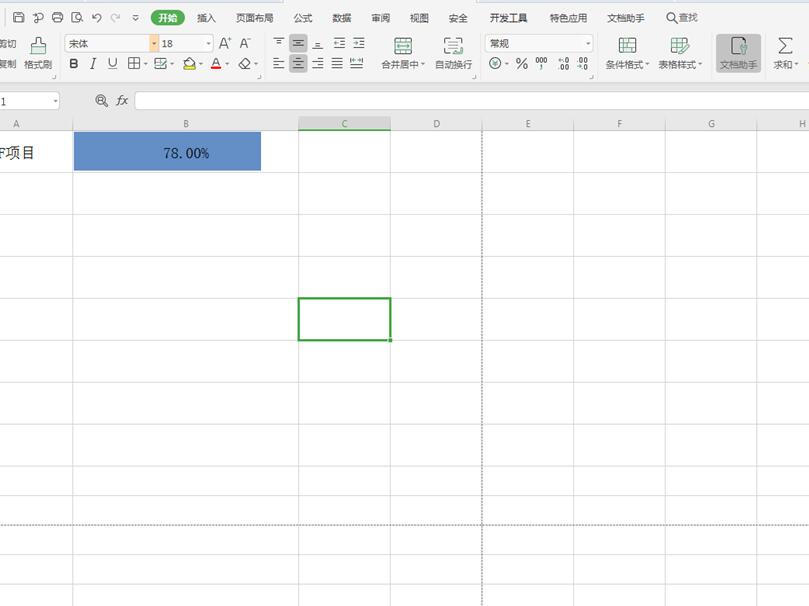Click distributed alignment icon
Image resolution: width=809 pixels, height=606 pixels.
pyautogui.click(x=357, y=63)
